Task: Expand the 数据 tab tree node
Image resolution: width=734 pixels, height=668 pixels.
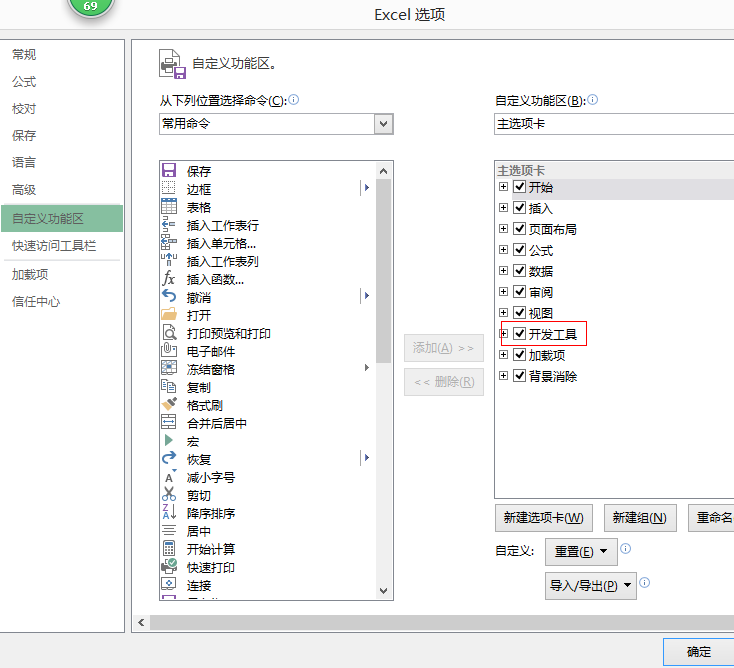Action: coord(503,271)
